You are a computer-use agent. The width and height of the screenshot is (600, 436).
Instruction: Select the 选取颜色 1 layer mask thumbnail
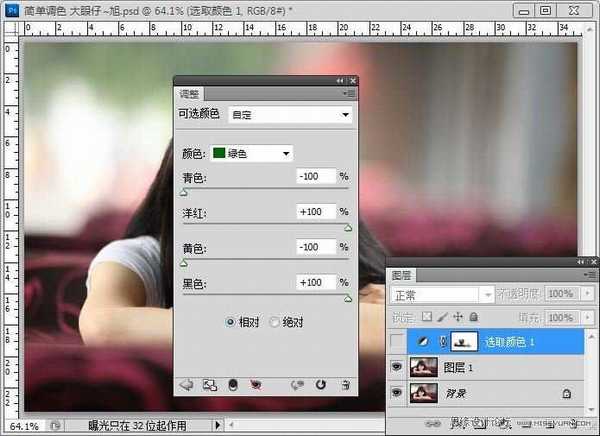pos(465,341)
